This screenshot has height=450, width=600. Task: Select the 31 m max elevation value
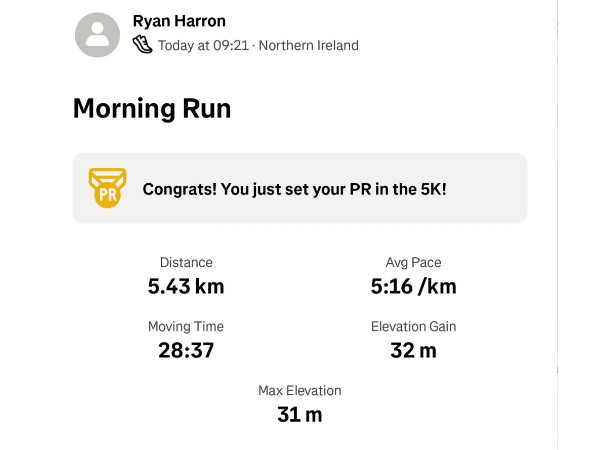300,414
